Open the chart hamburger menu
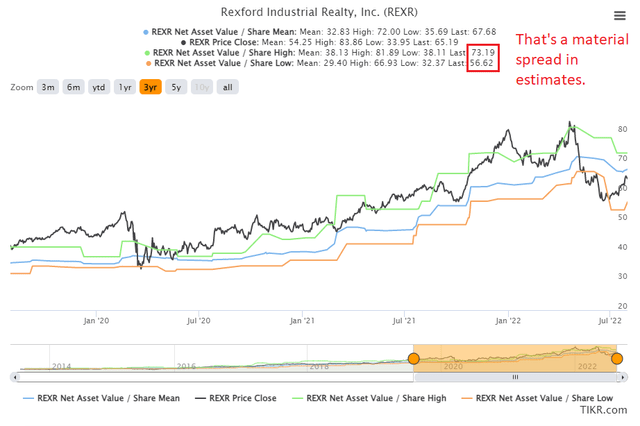 (619, 15)
